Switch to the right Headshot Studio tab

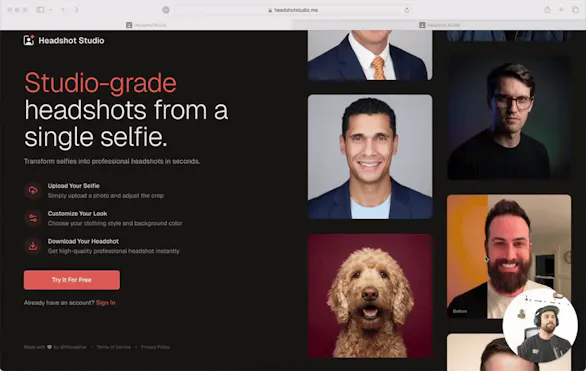pos(439,25)
